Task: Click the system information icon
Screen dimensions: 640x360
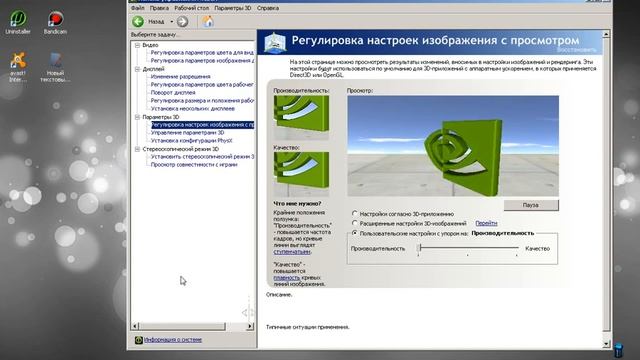Action: point(139,340)
